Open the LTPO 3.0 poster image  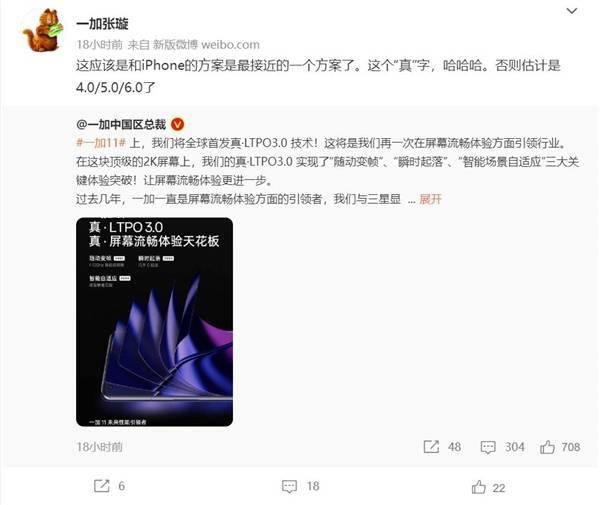coord(155,322)
